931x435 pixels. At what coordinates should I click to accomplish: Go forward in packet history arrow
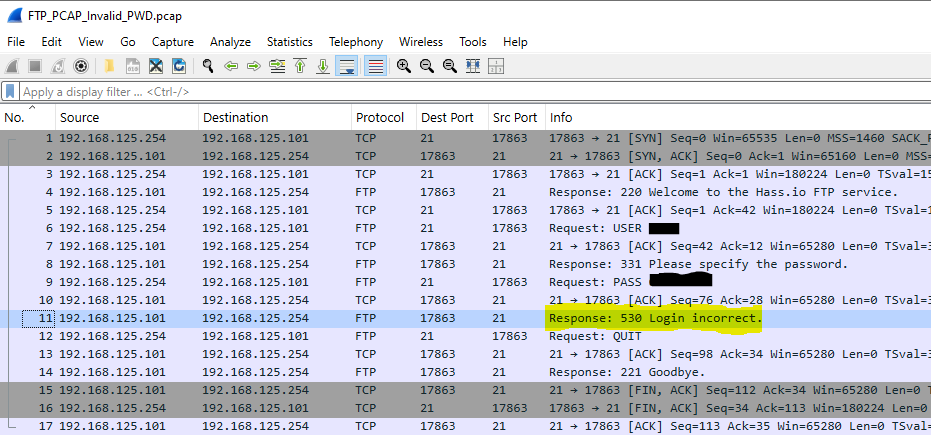pyautogui.click(x=254, y=66)
